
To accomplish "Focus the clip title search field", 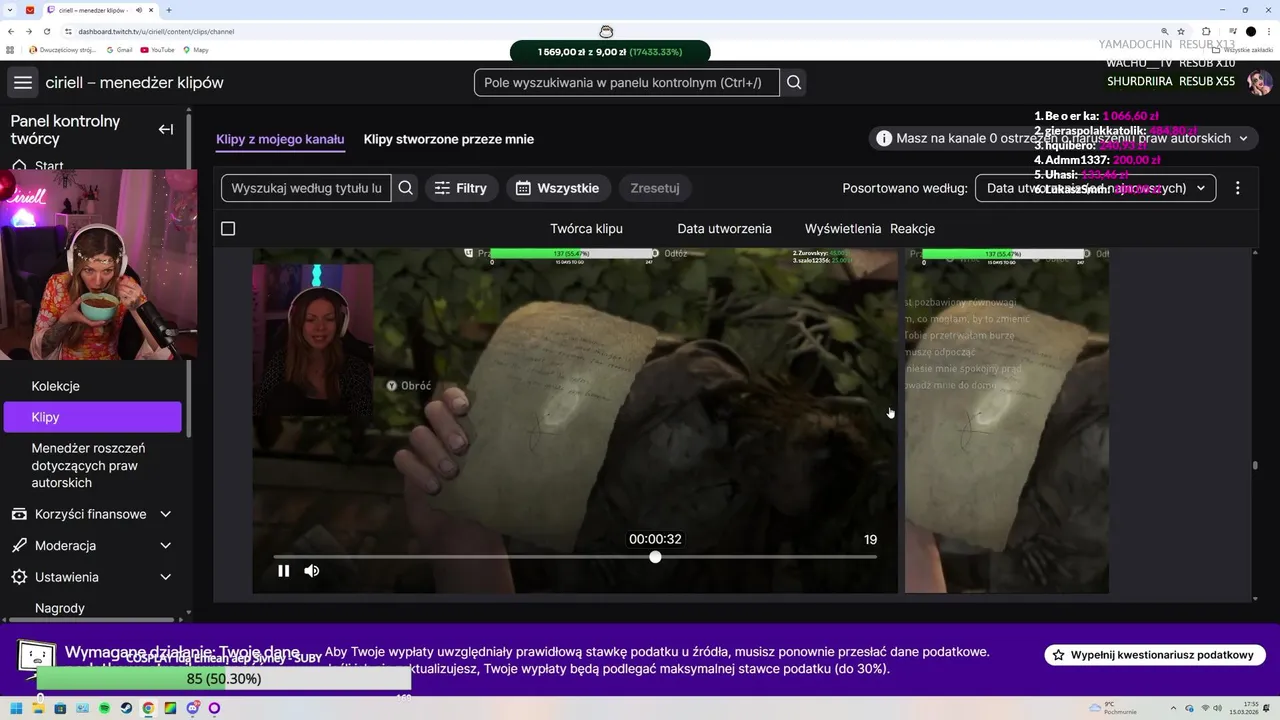I will click(x=306, y=188).
